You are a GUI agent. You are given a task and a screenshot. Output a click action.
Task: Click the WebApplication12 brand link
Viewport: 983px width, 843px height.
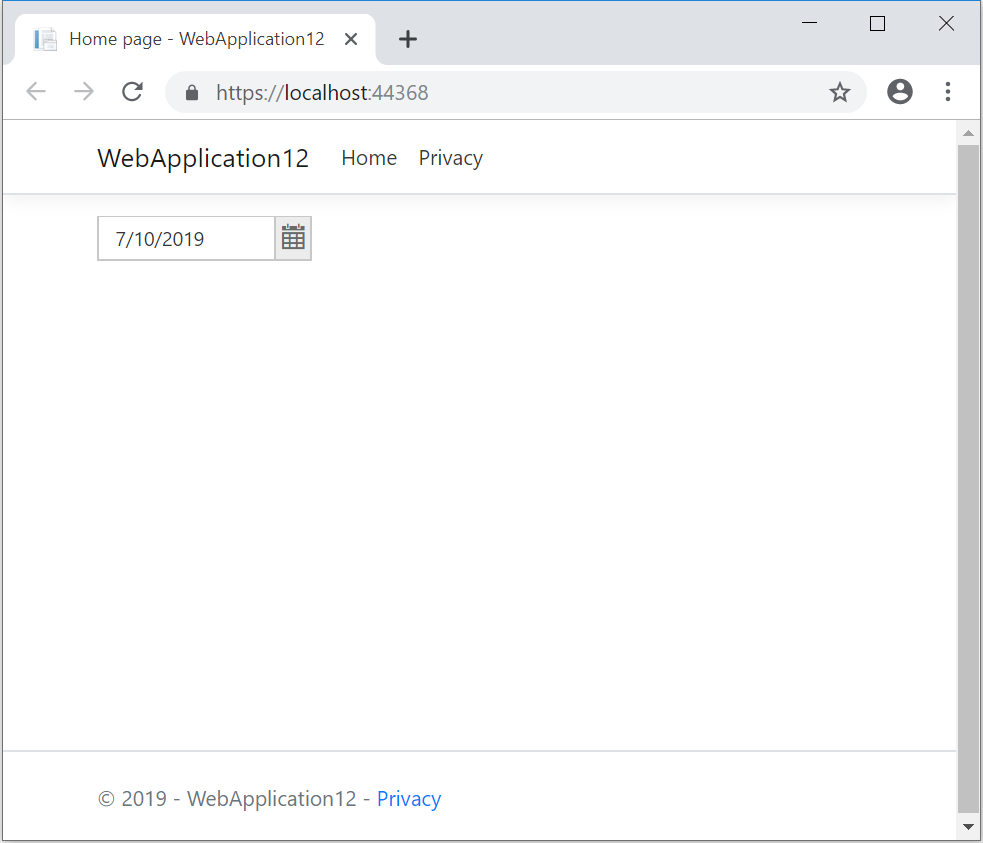point(203,158)
